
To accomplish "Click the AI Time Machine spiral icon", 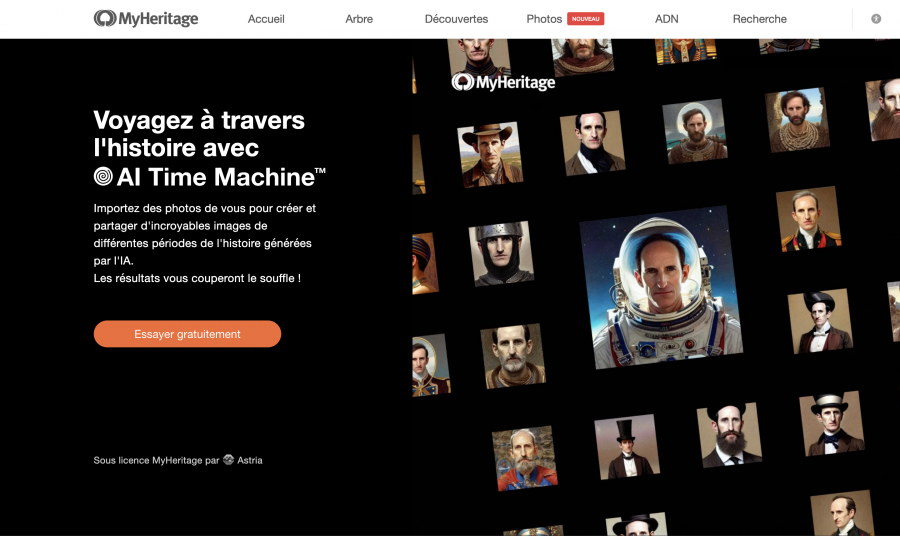I will click(103, 176).
